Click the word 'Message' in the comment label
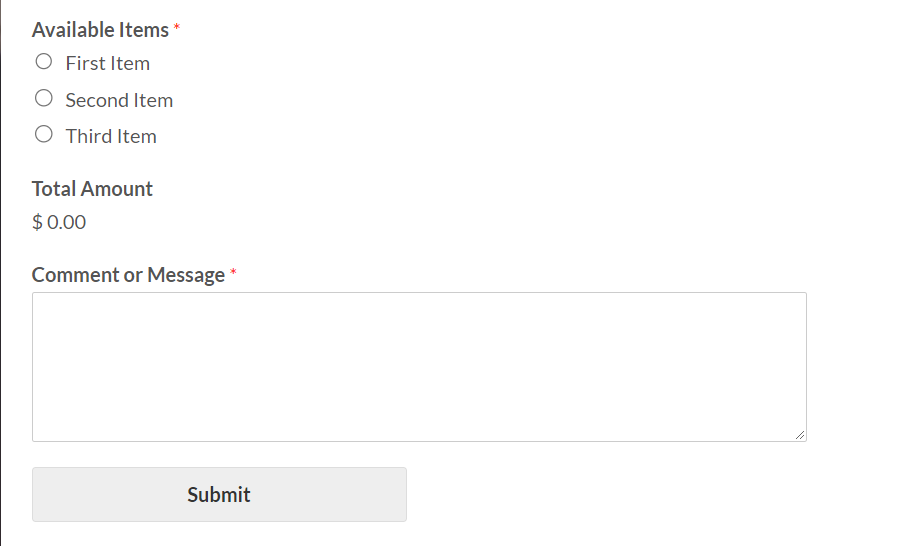Viewport: 923px width, 546px height. point(186,275)
